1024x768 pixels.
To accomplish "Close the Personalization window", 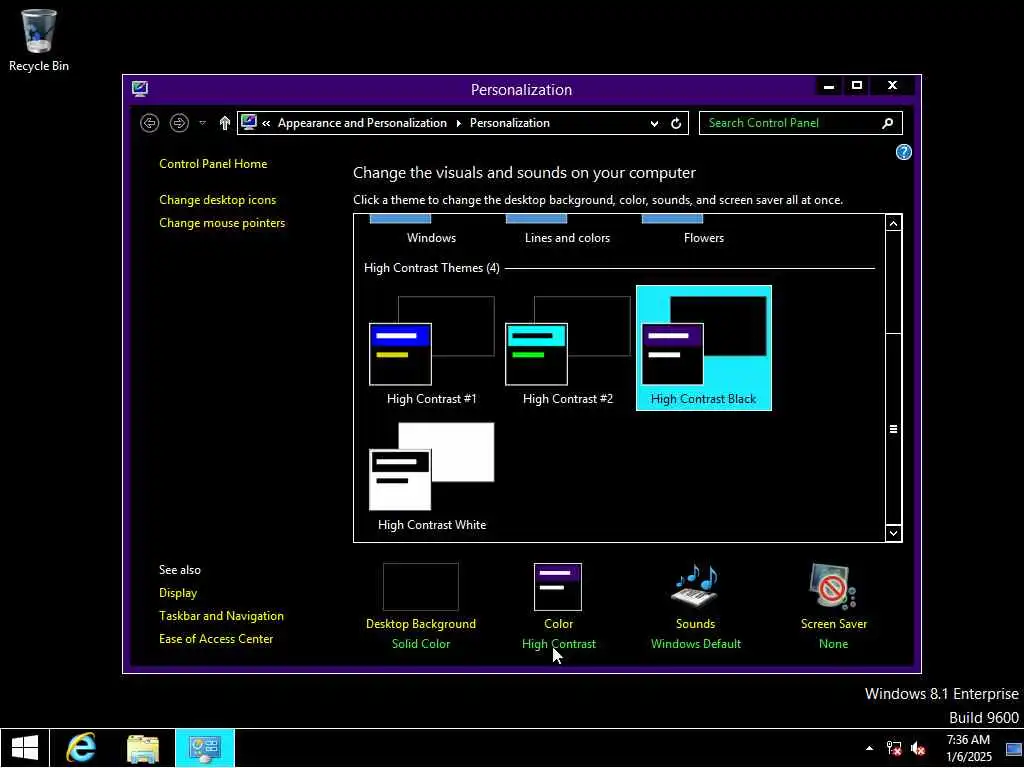I will (x=892, y=86).
